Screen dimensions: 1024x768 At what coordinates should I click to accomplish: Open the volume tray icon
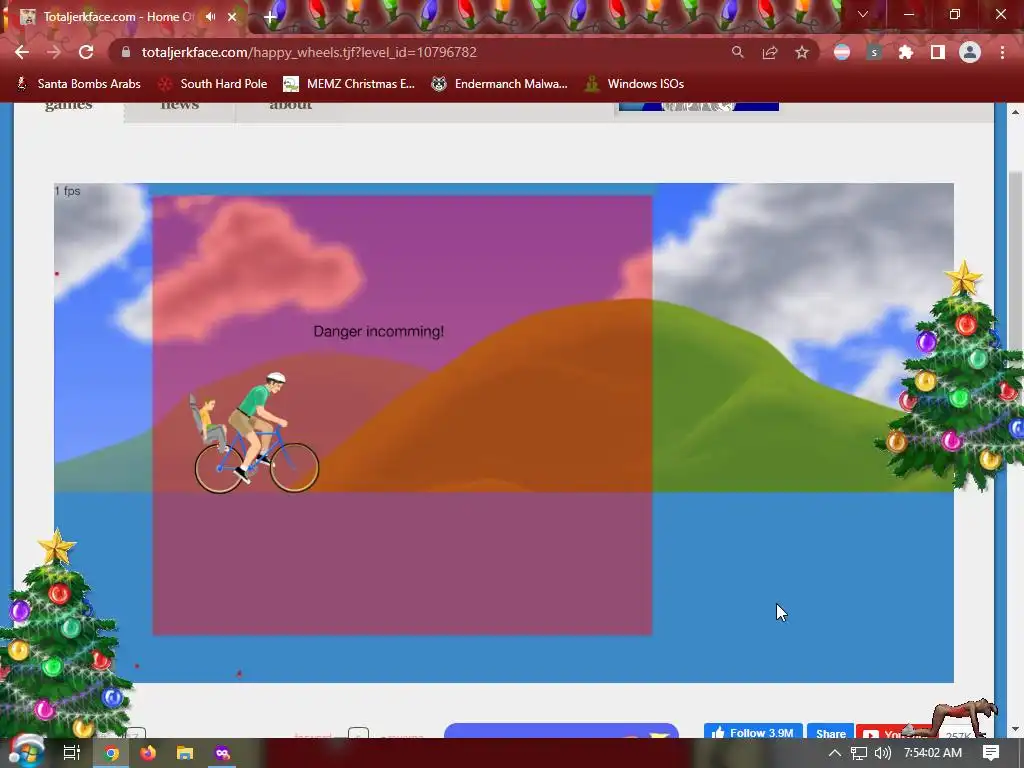(x=882, y=753)
